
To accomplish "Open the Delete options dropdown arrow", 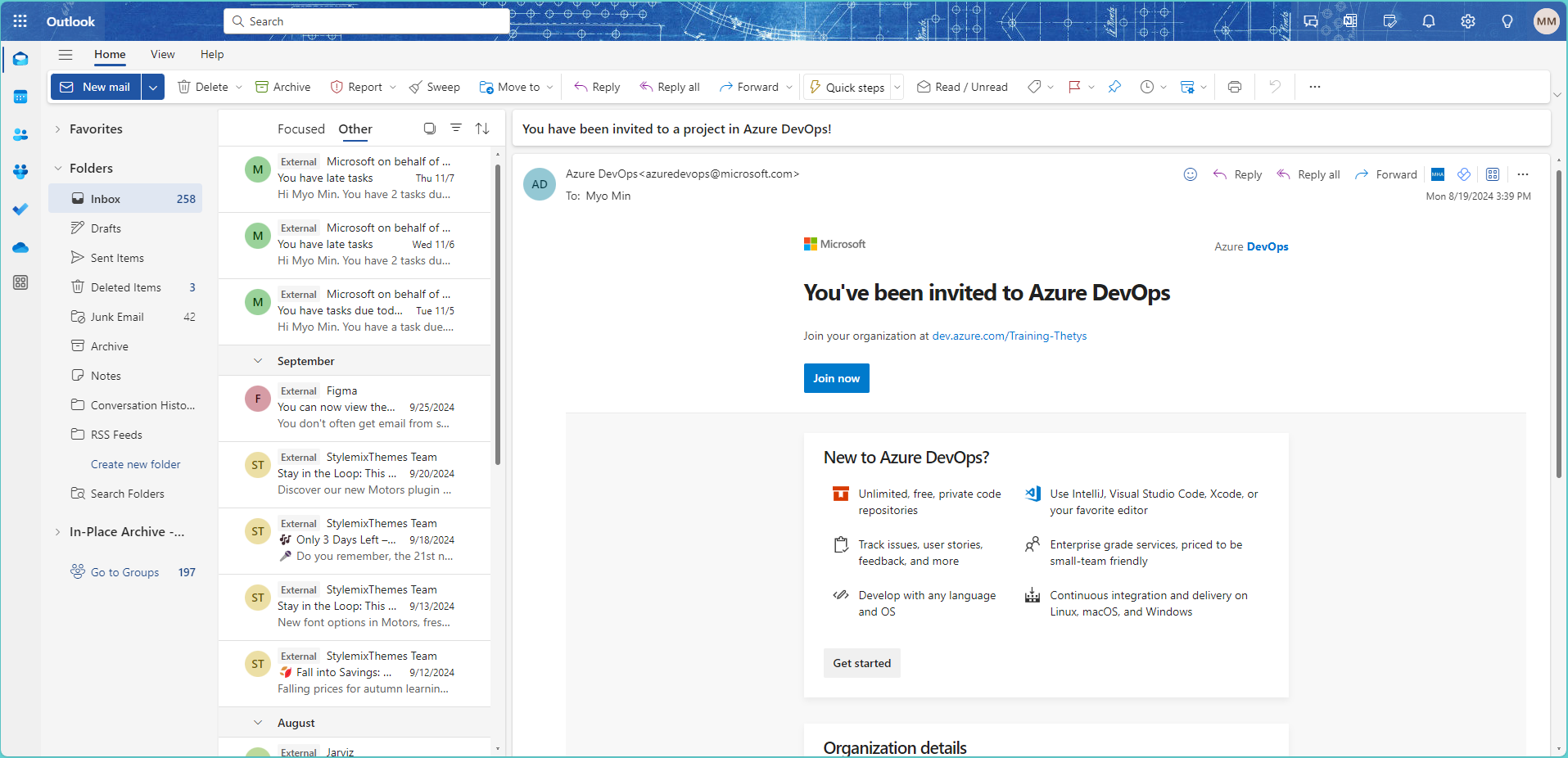I will click(239, 87).
